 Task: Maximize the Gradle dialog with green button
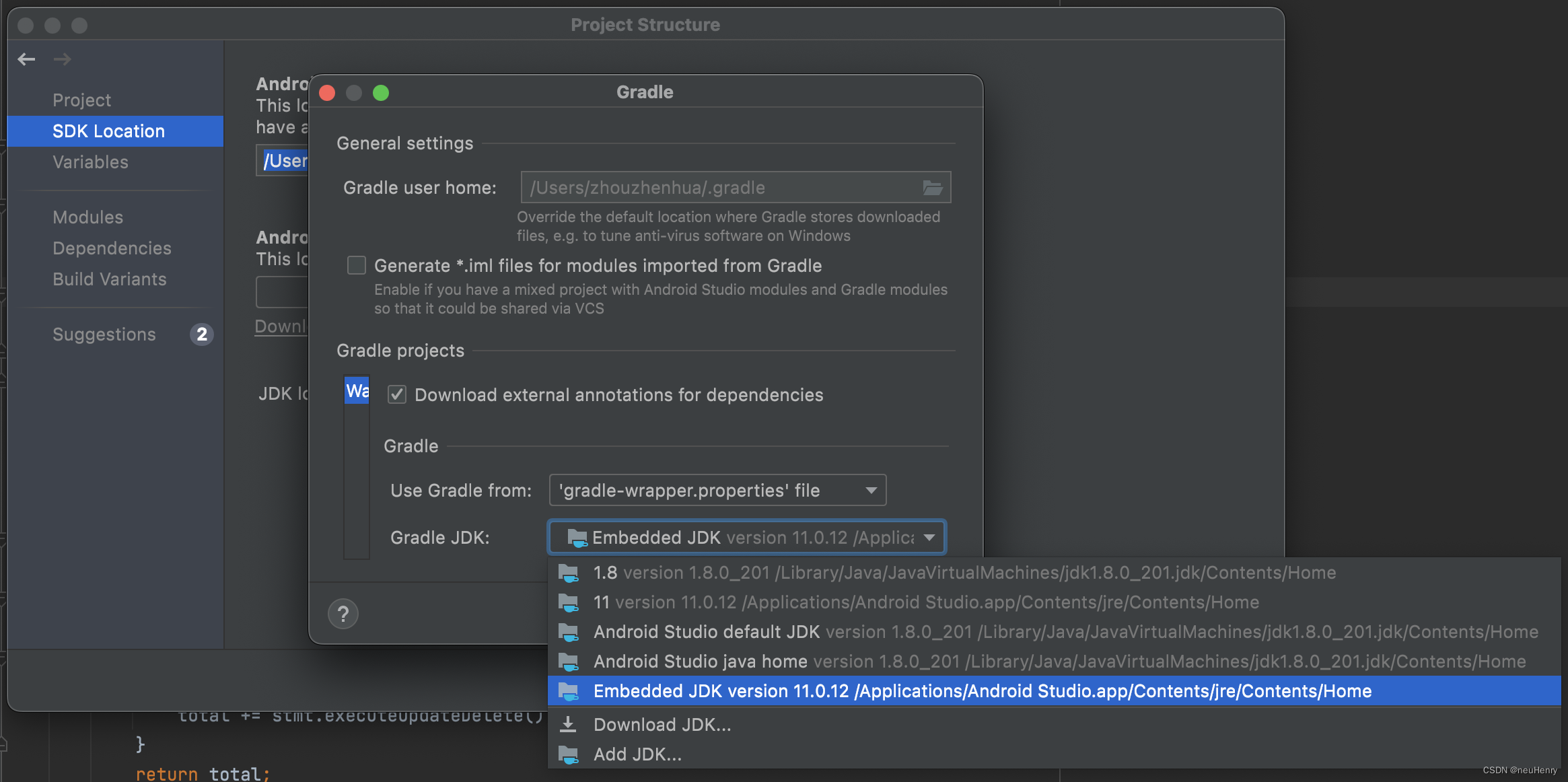pos(381,92)
